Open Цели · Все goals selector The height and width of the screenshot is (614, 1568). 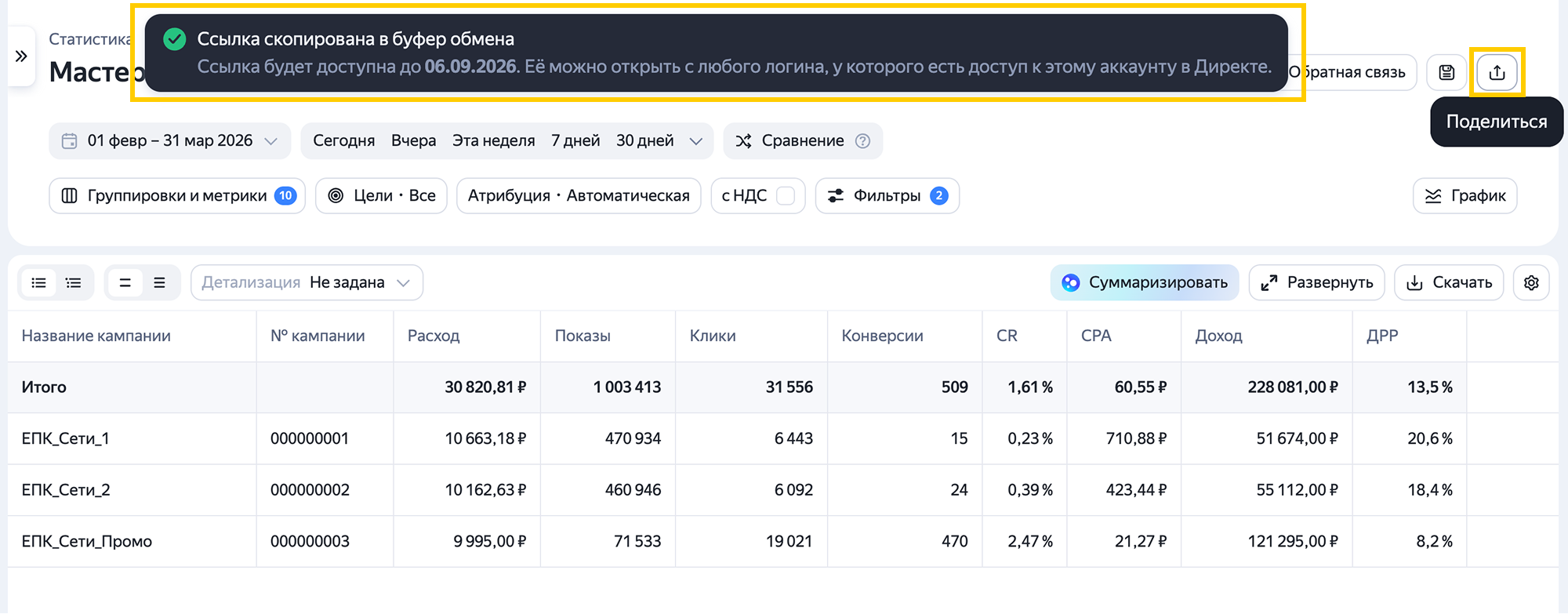tap(381, 196)
